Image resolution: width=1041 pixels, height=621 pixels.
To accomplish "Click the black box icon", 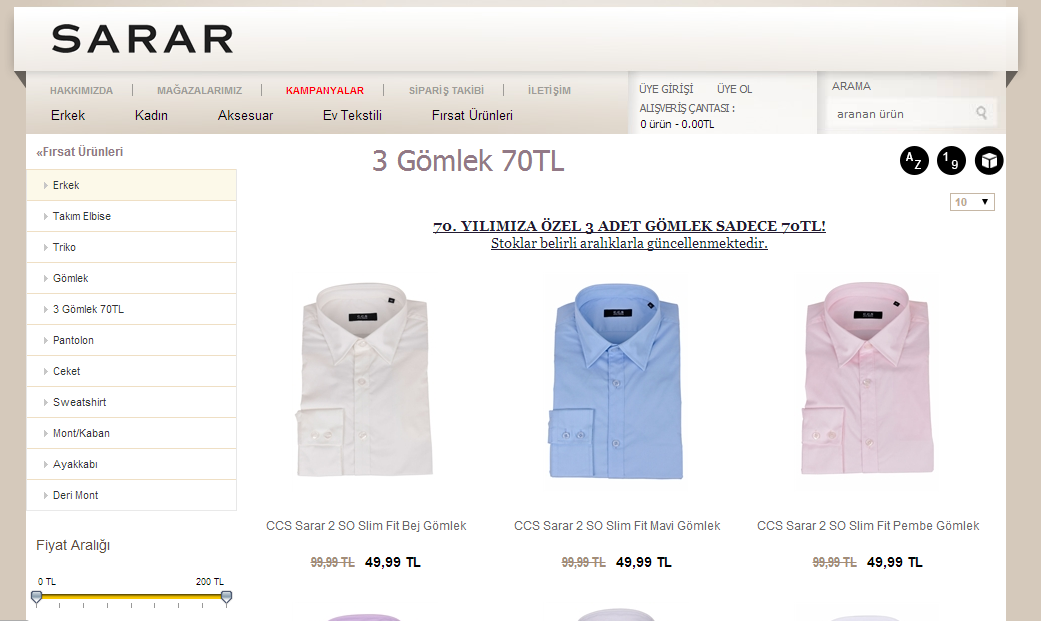I will (x=989, y=161).
